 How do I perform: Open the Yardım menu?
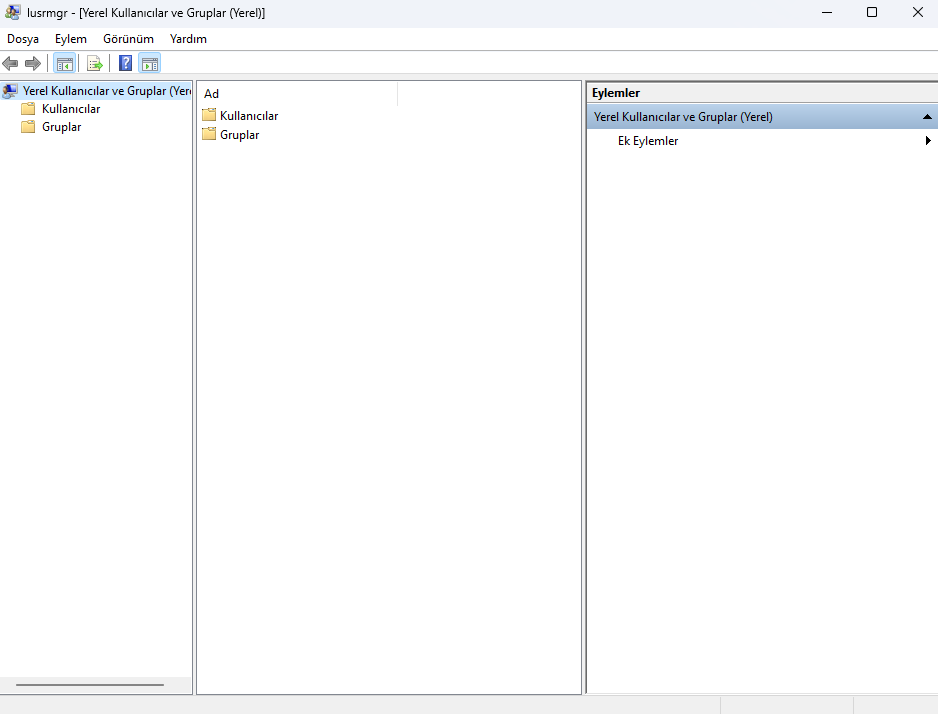(x=188, y=39)
